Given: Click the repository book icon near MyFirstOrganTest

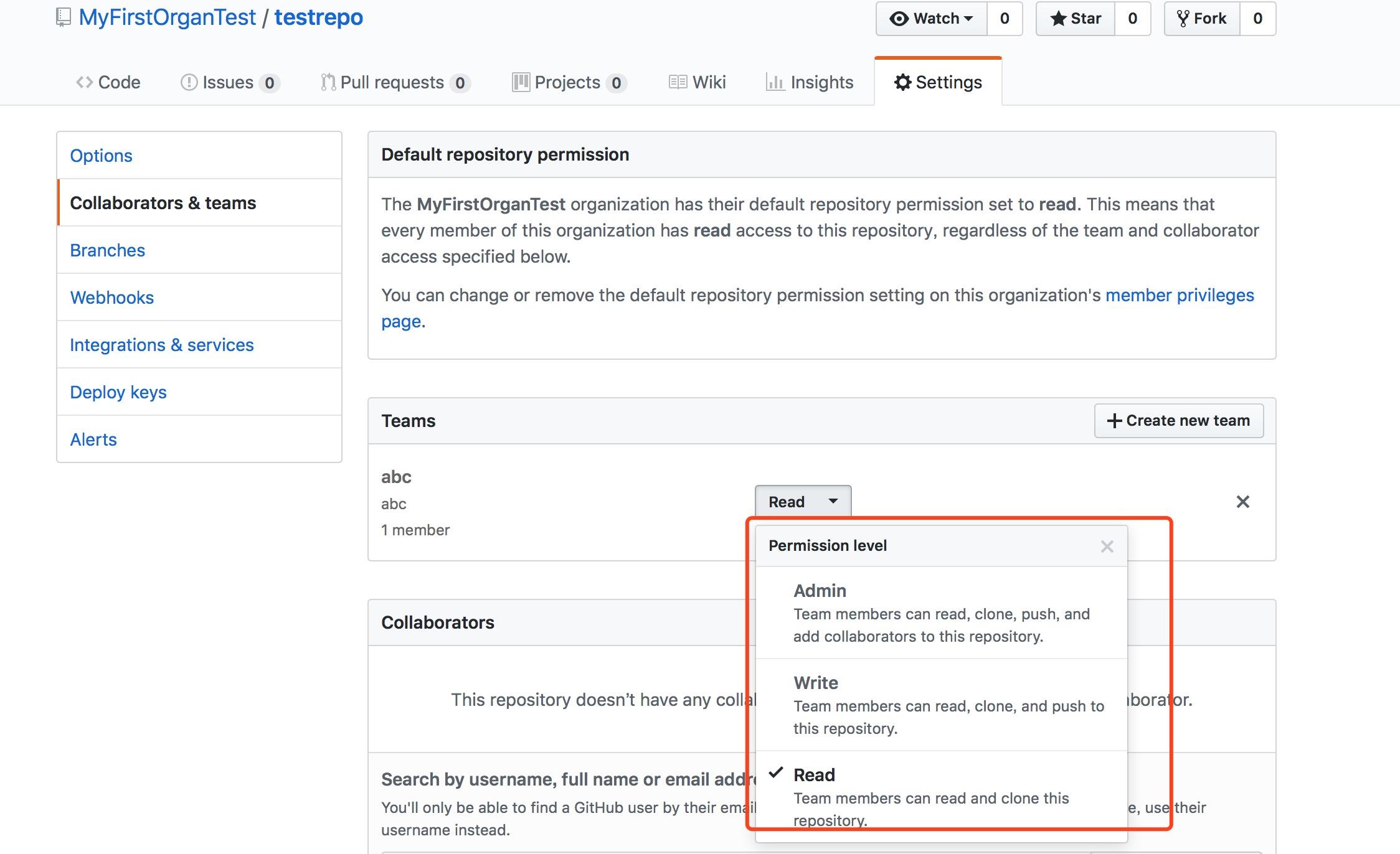Looking at the screenshot, I should [x=63, y=17].
